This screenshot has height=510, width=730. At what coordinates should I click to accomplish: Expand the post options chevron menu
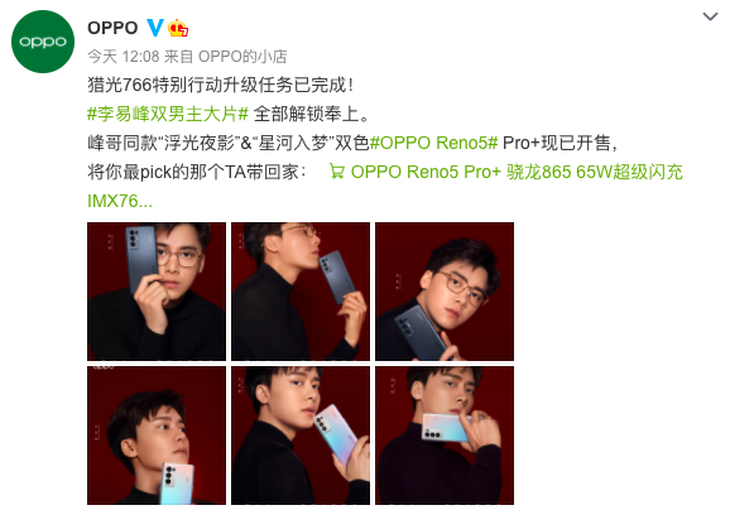click(710, 17)
